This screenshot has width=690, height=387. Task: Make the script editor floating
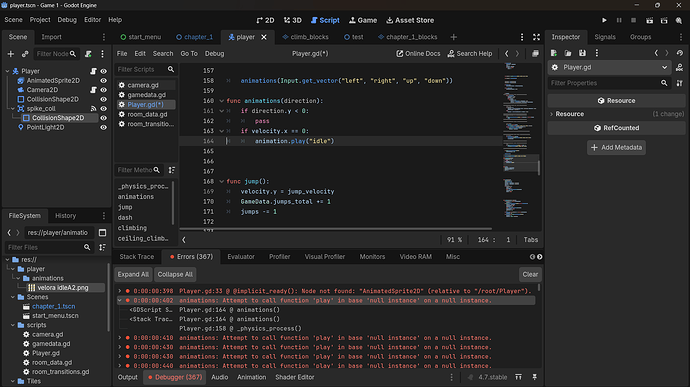click(x=535, y=54)
